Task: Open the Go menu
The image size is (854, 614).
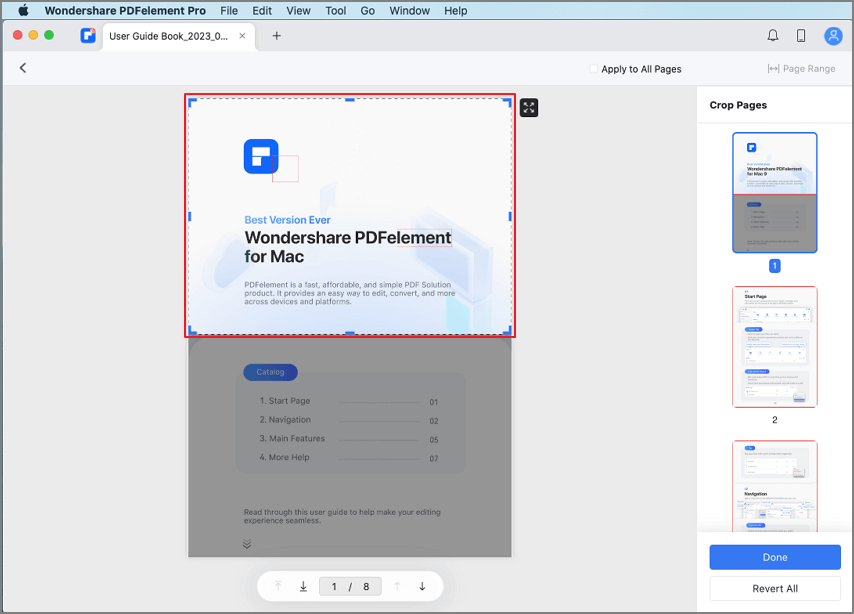Action: [368, 10]
